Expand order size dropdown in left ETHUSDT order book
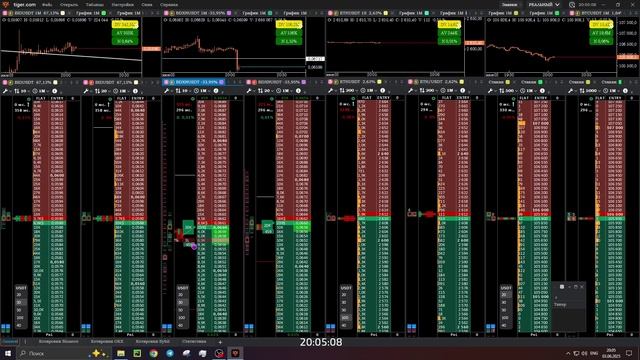The width and height of the screenshot is (640, 360). 348,91
